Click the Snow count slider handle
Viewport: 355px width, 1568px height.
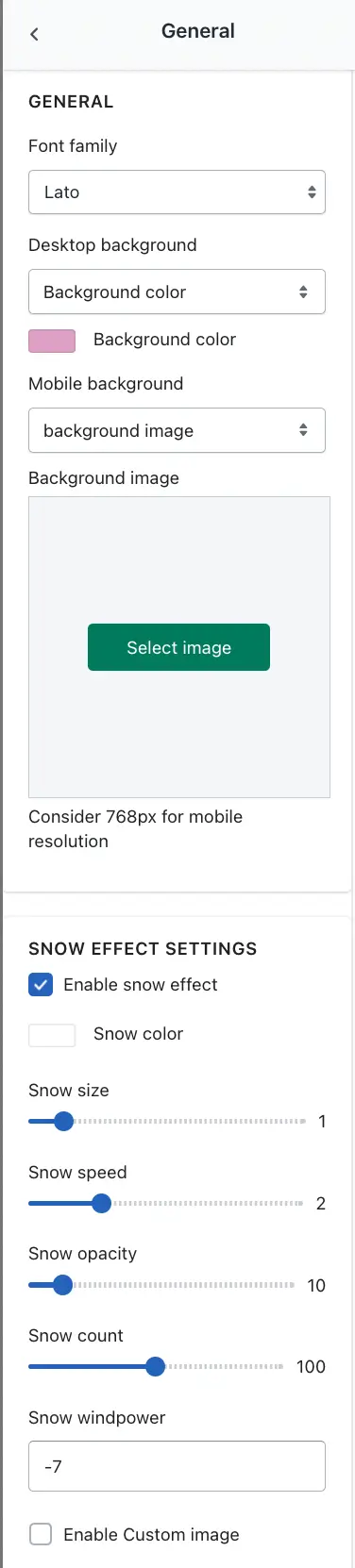pos(156,1366)
